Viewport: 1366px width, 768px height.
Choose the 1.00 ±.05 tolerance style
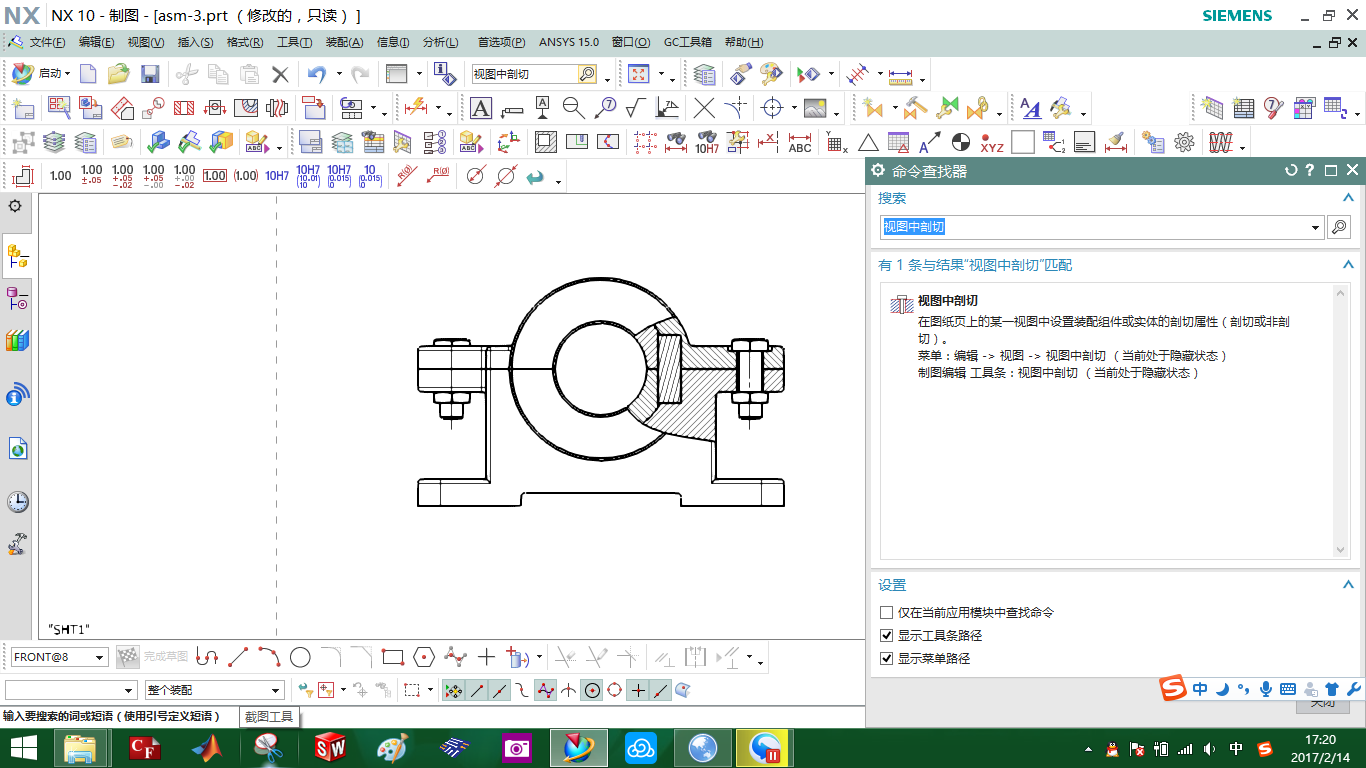91,176
